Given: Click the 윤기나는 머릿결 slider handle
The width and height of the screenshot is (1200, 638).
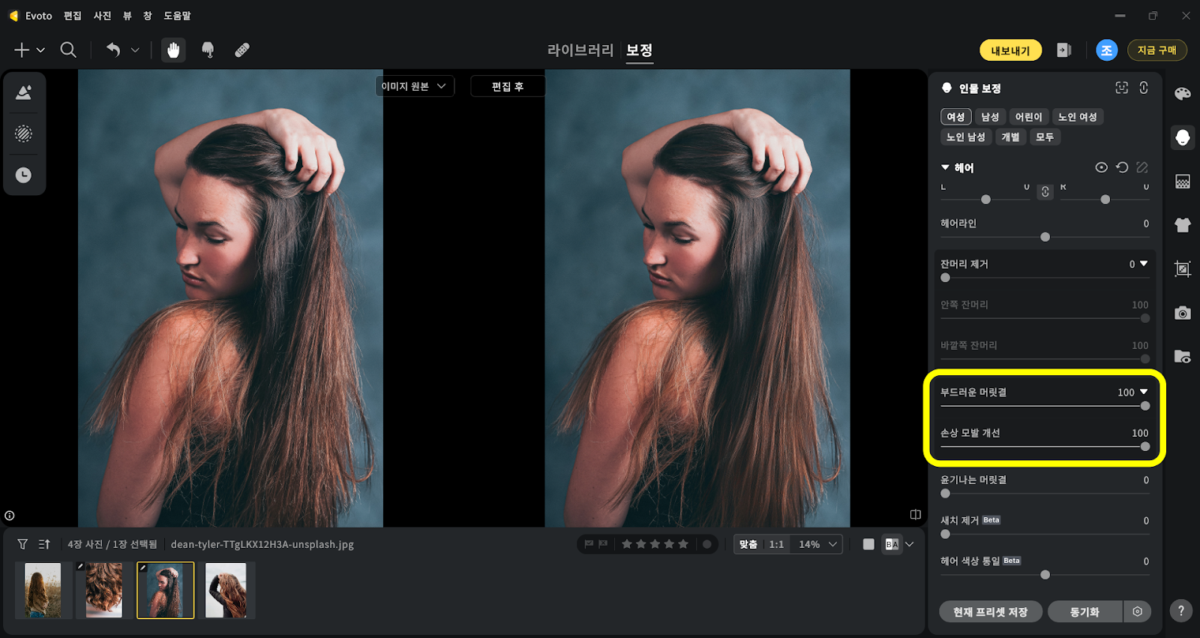Looking at the screenshot, I should pyautogui.click(x=946, y=493).
